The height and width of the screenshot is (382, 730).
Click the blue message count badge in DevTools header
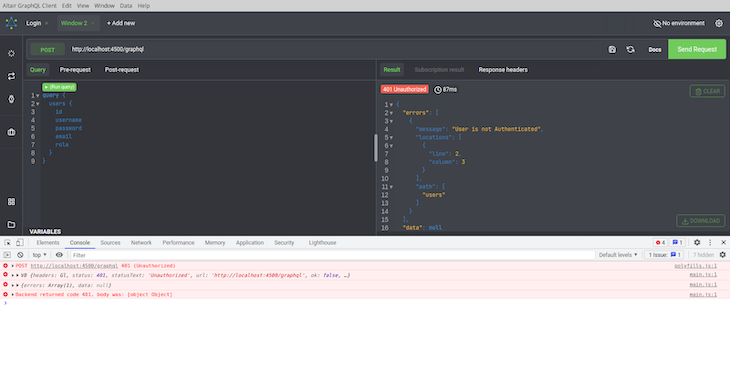pyautogui.click(x=677, y=242)
